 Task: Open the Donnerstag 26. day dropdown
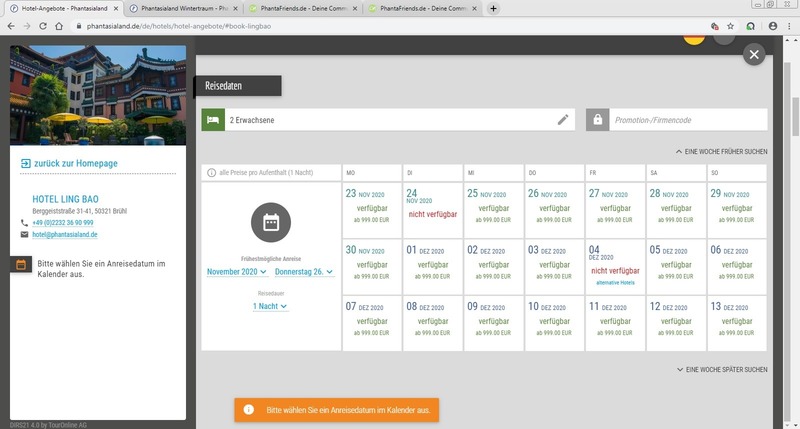tap(304, 271)
